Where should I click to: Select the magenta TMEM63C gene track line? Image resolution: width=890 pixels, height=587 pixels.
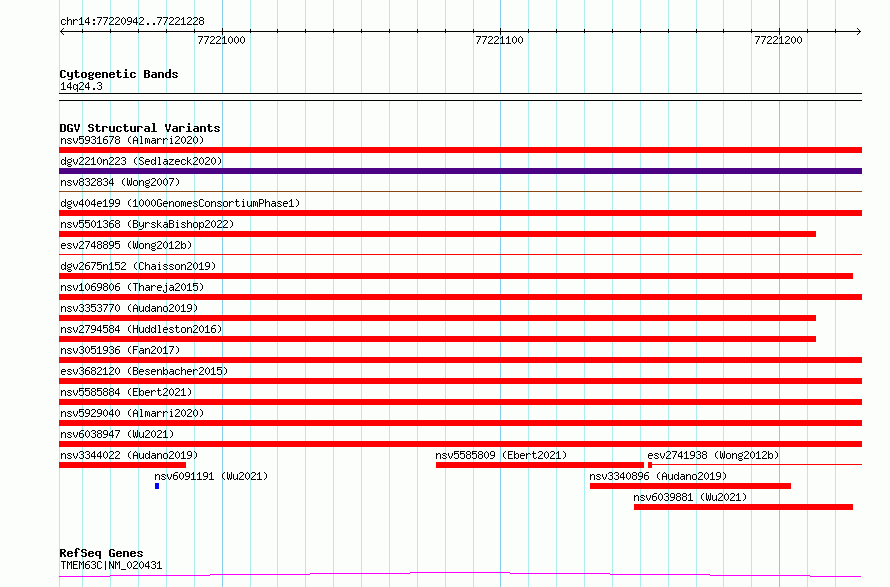click(460, 574)
